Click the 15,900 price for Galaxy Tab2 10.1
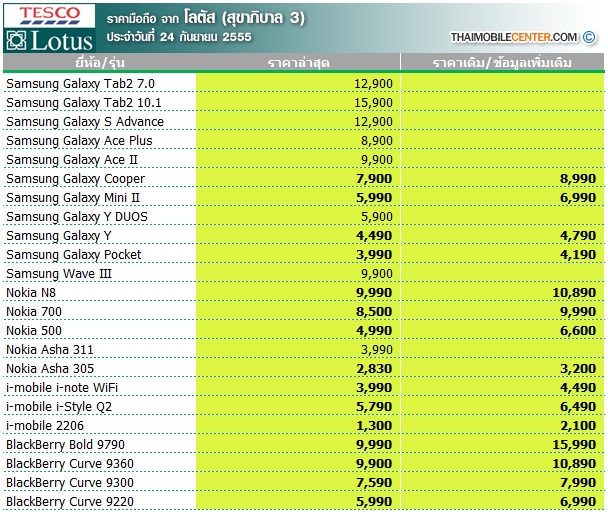 point(373,103)
